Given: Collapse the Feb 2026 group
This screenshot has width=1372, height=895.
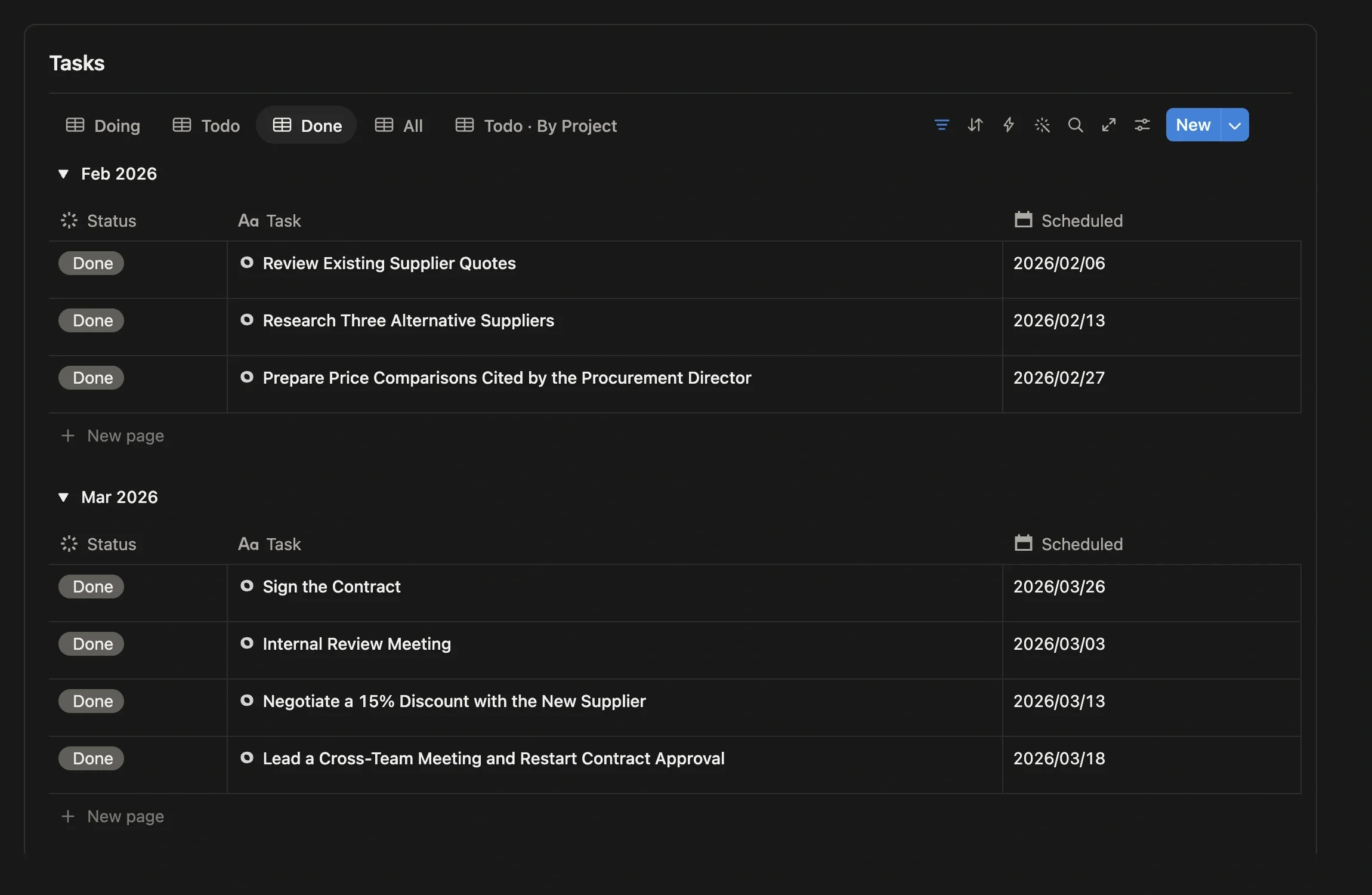Looking at the screenshot, I should pos(63,174).
